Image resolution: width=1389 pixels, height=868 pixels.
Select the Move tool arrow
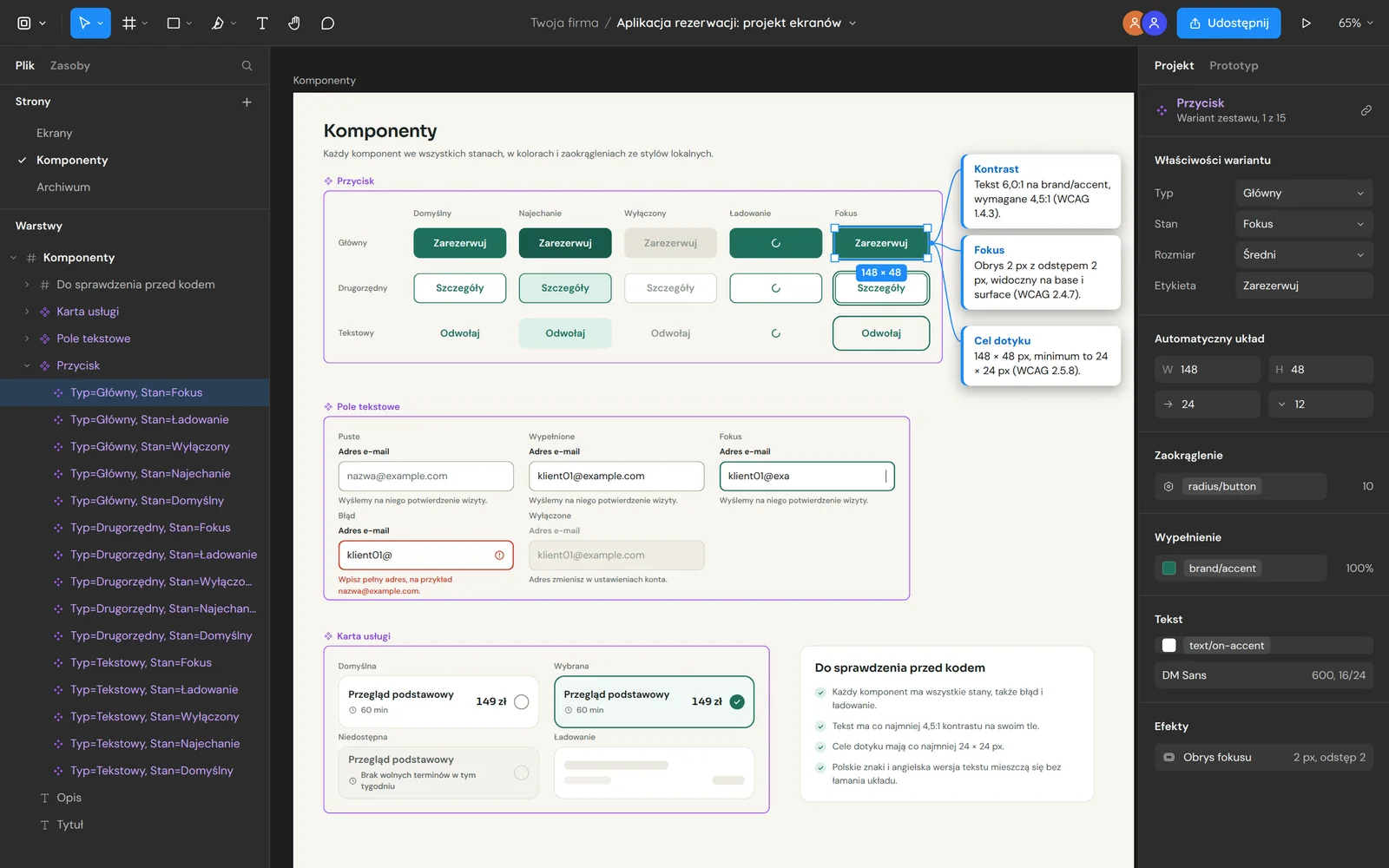[x=84, y=23]
